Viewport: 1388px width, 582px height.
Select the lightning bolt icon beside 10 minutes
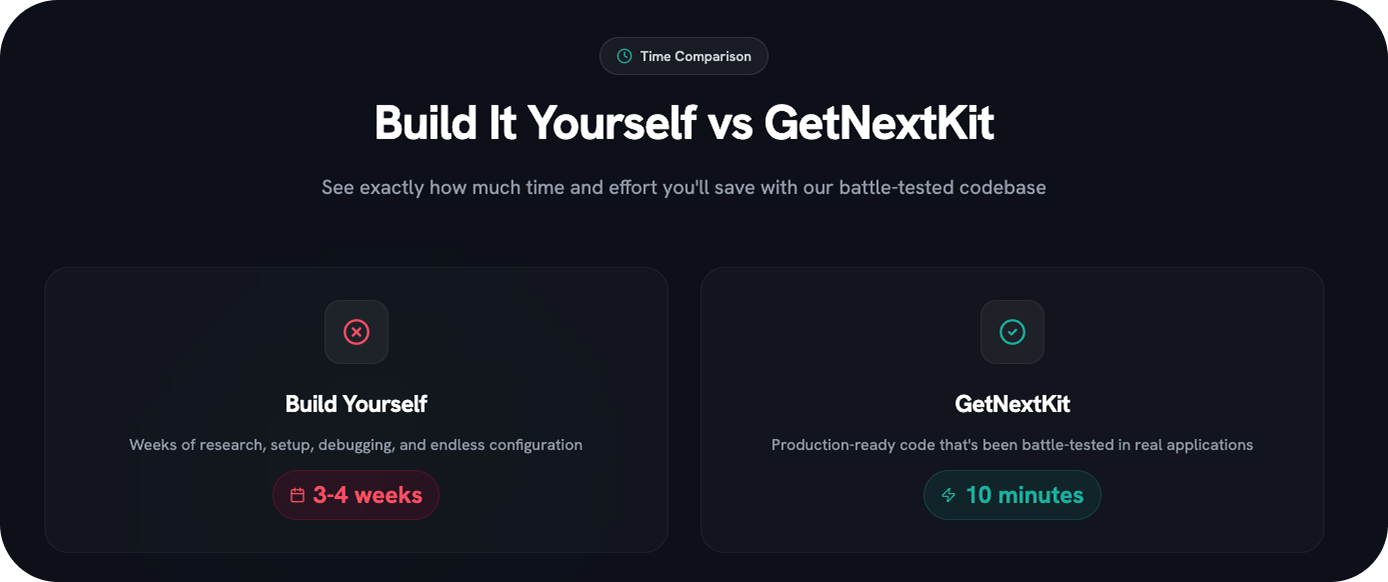(947, 494)
